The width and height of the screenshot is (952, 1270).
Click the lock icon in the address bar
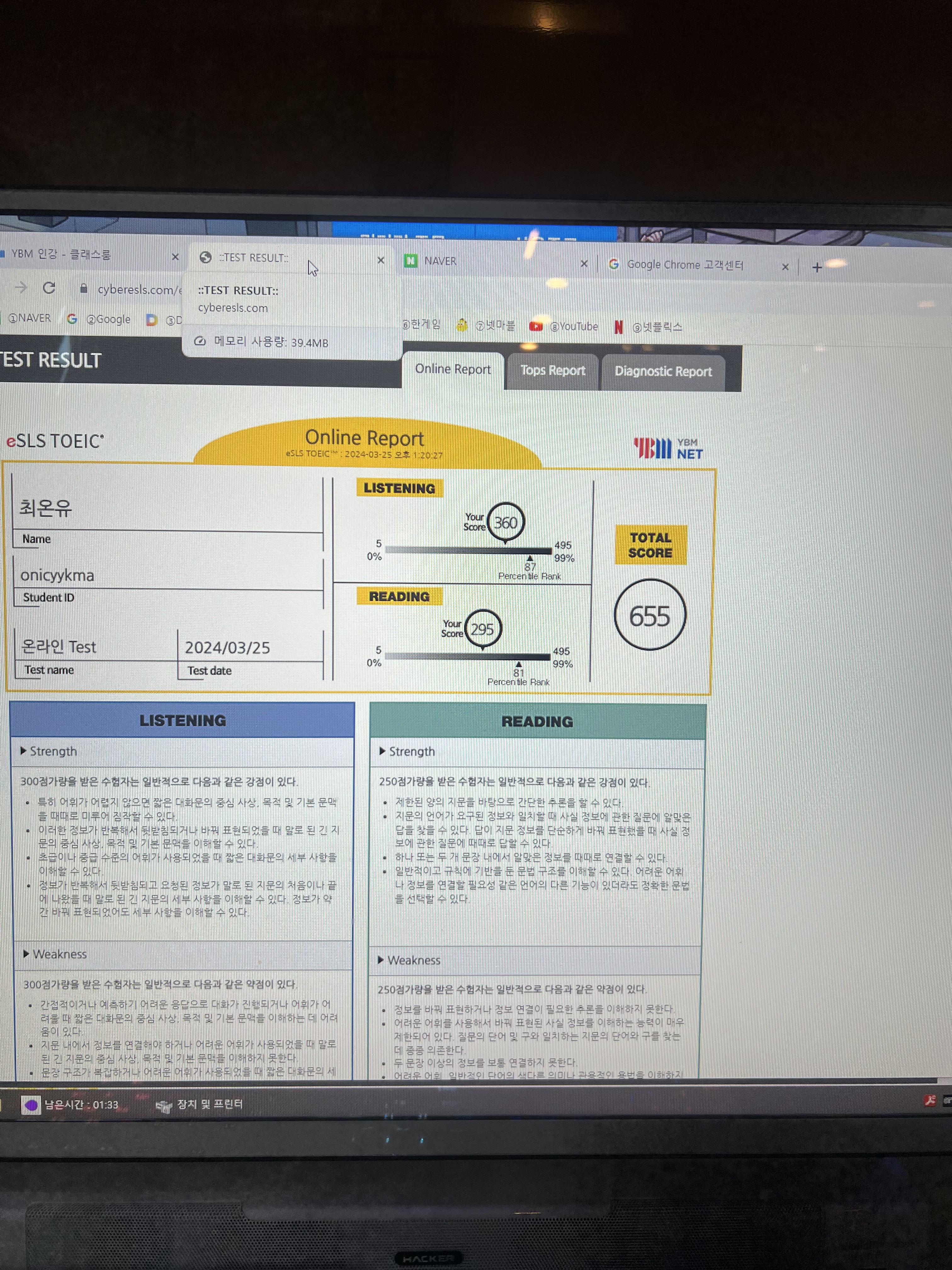click(84, 288)
